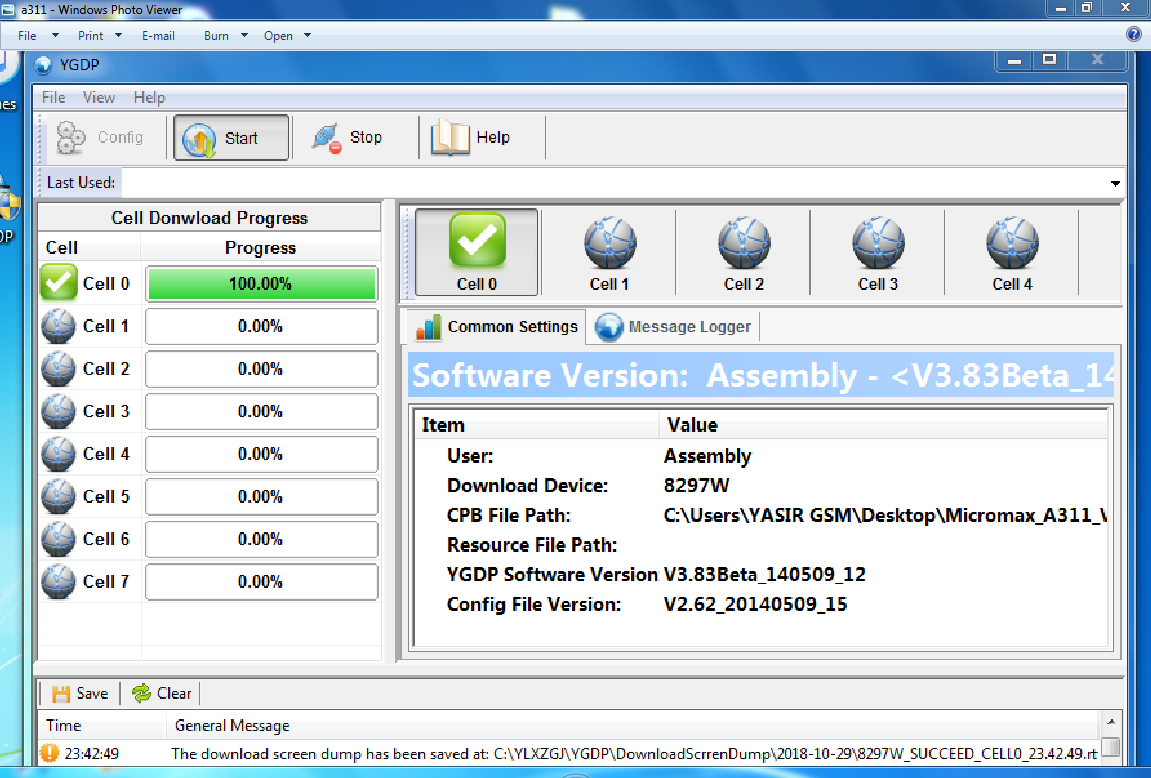1151x778 pixels.
Task: Click the Photo Viewer title bar icon
Action: 8,10
